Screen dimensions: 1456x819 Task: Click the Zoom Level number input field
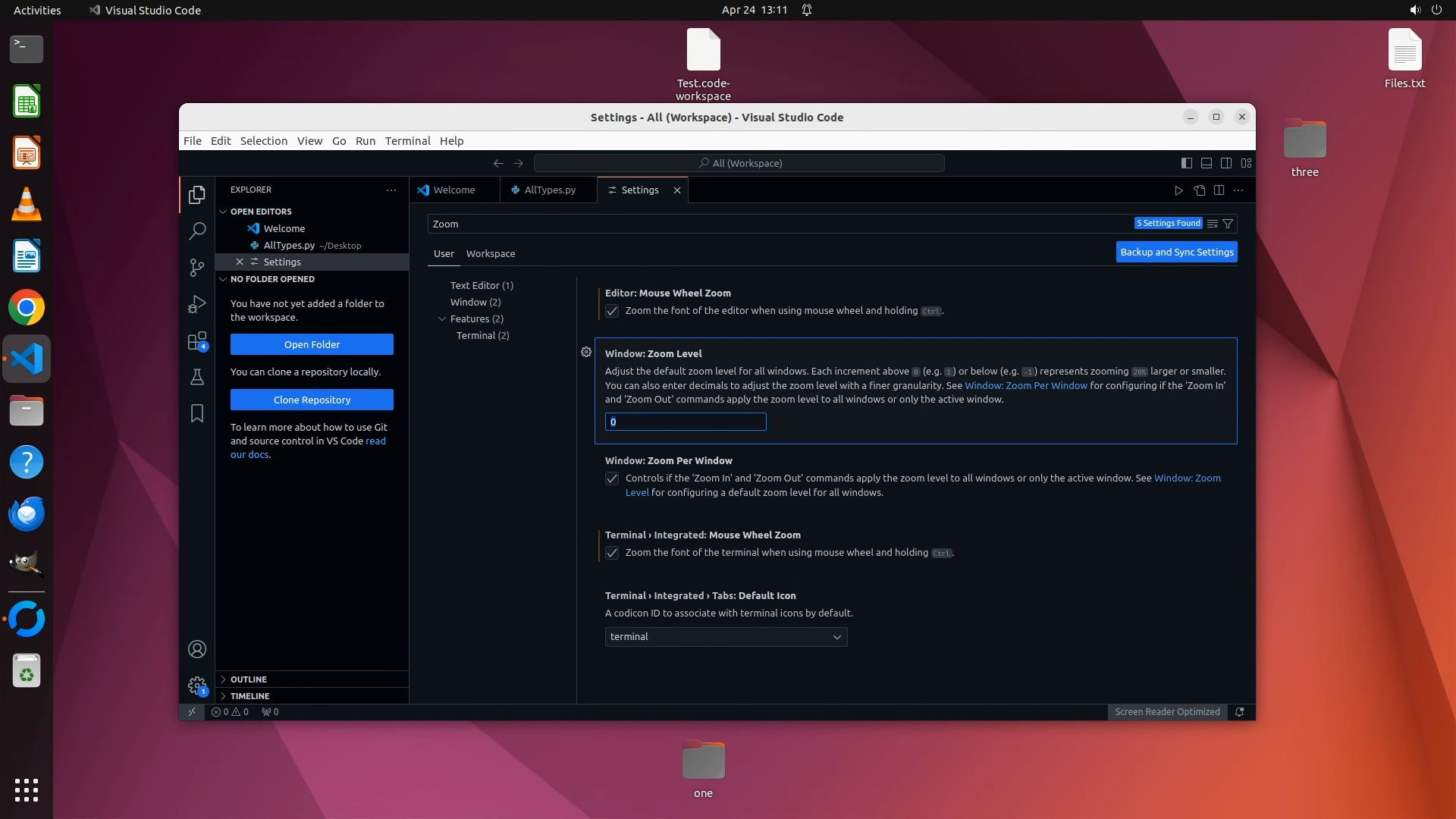coord(686,422)
